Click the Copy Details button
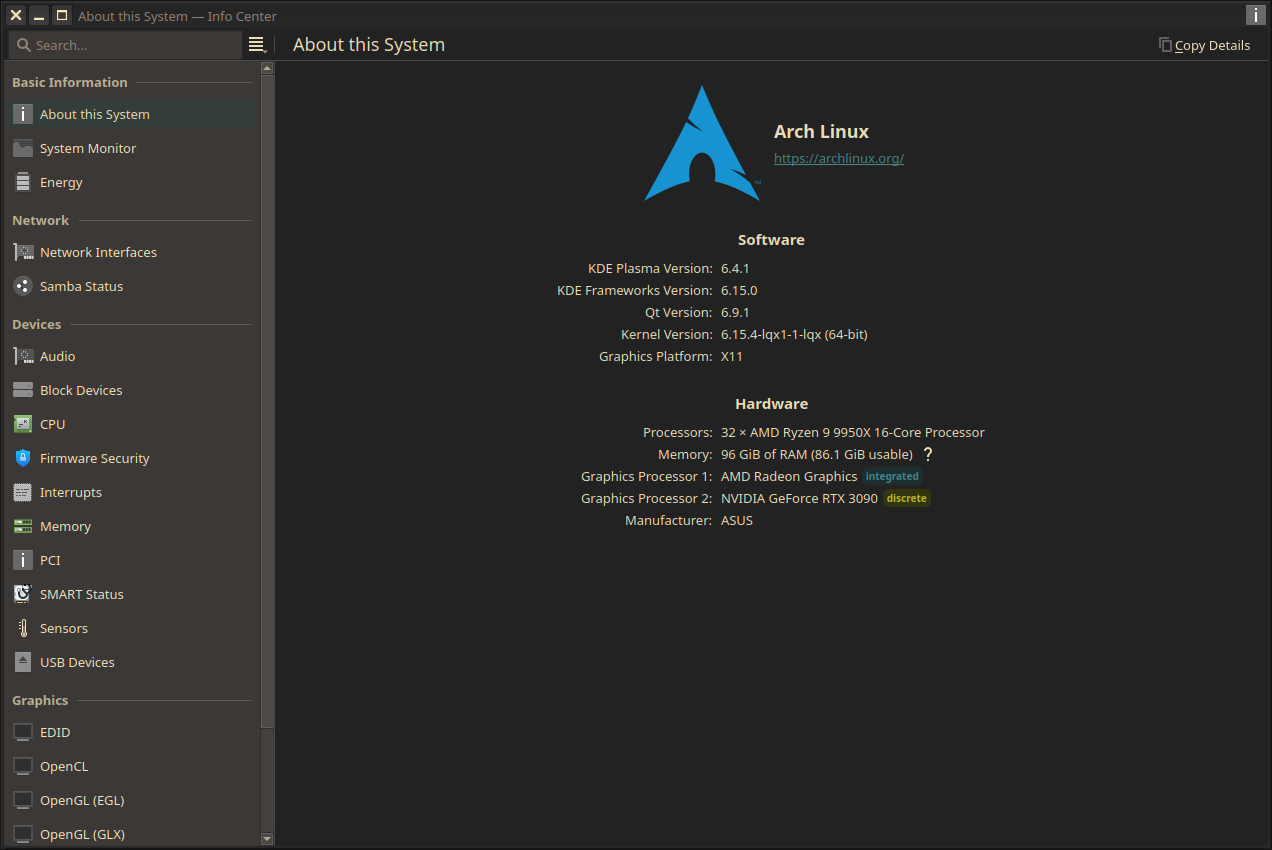The image size is (1272, 850). (x=1204, y=45)
